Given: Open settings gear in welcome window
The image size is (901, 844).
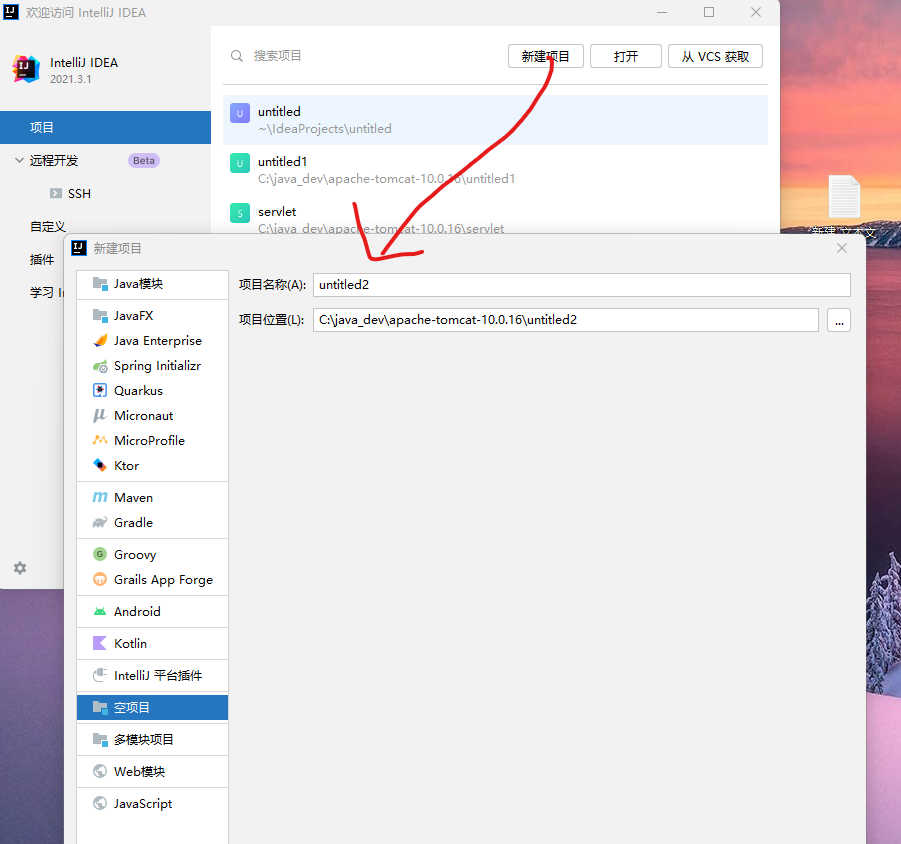Looking at the screenshot, I should point(20,568).
